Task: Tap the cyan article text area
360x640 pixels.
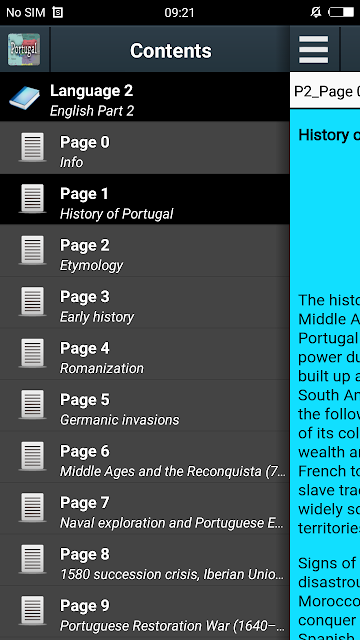Action: click(325, 374)
